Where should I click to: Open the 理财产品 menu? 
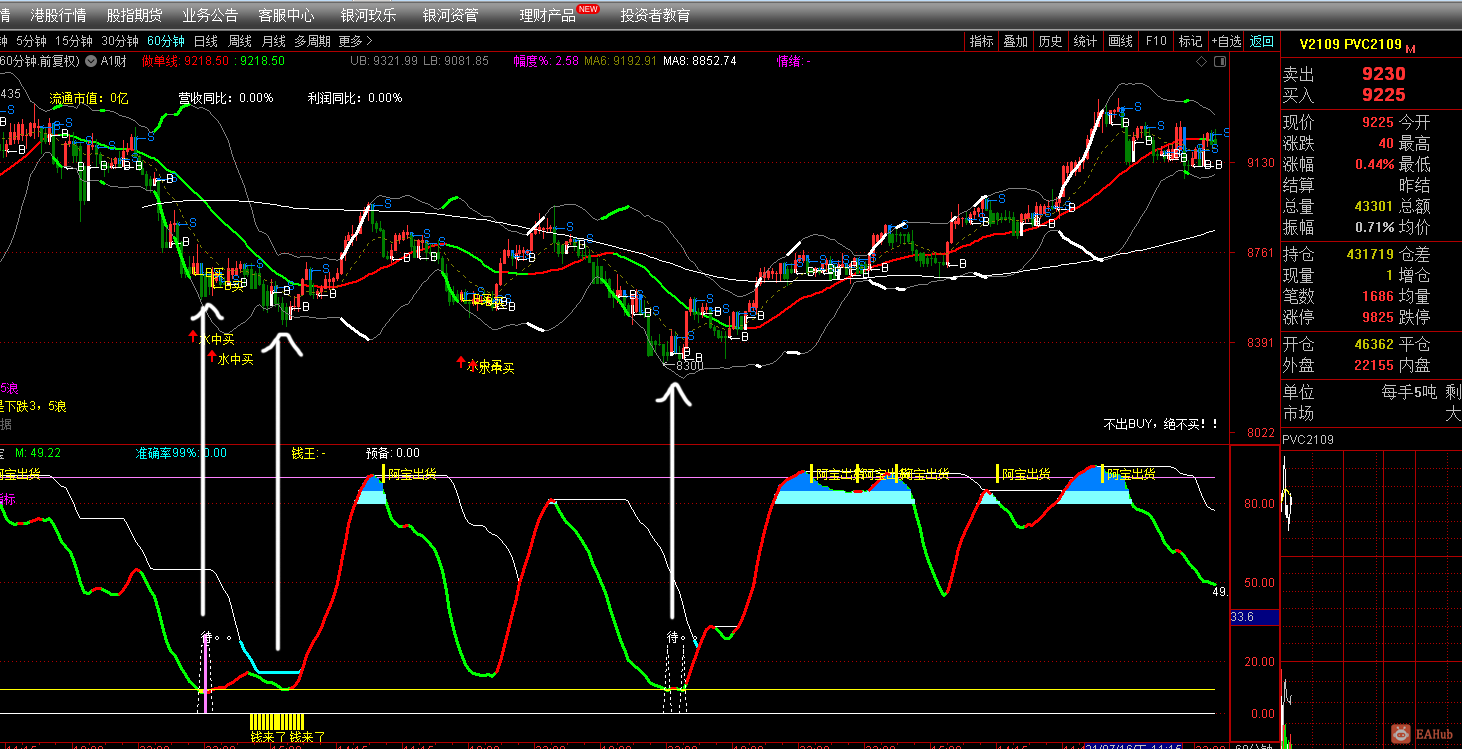click(547, 15)
